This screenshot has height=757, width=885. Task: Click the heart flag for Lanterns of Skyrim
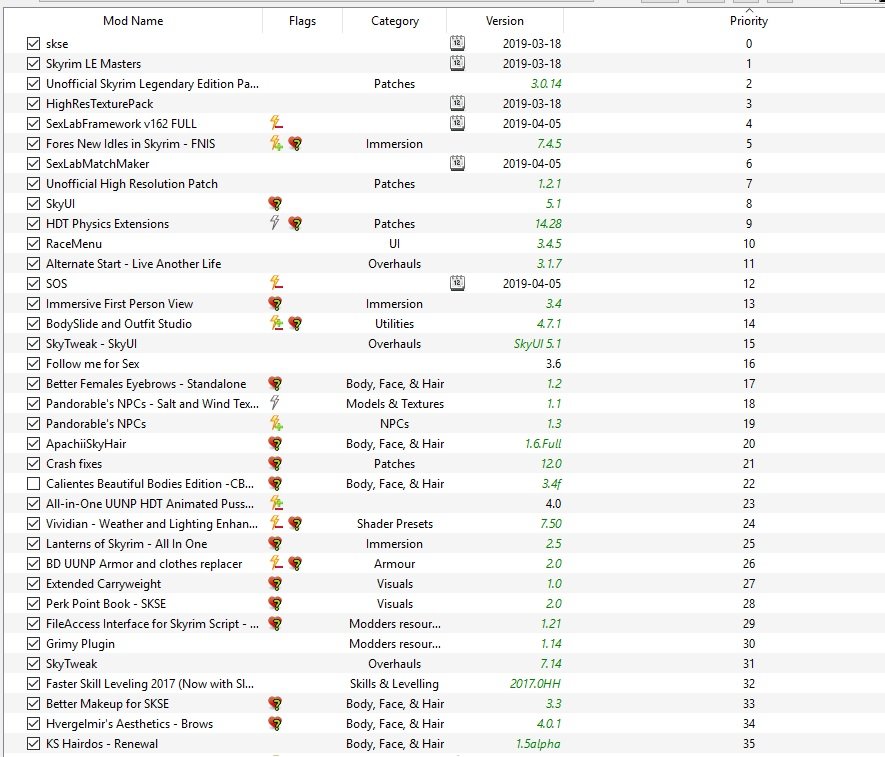pyautogui.click(x=275, y=544)
